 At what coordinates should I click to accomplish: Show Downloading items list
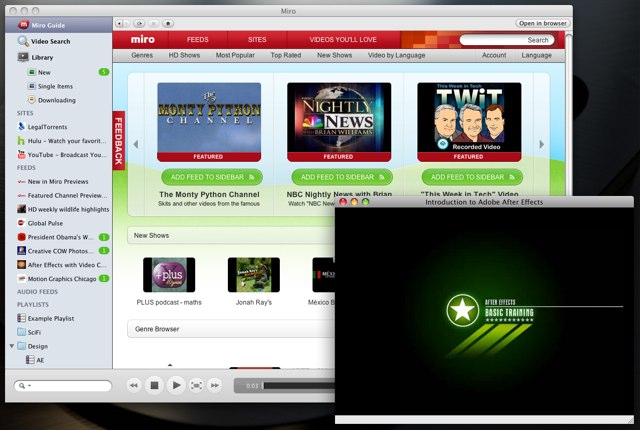click(x=58, y=100)
